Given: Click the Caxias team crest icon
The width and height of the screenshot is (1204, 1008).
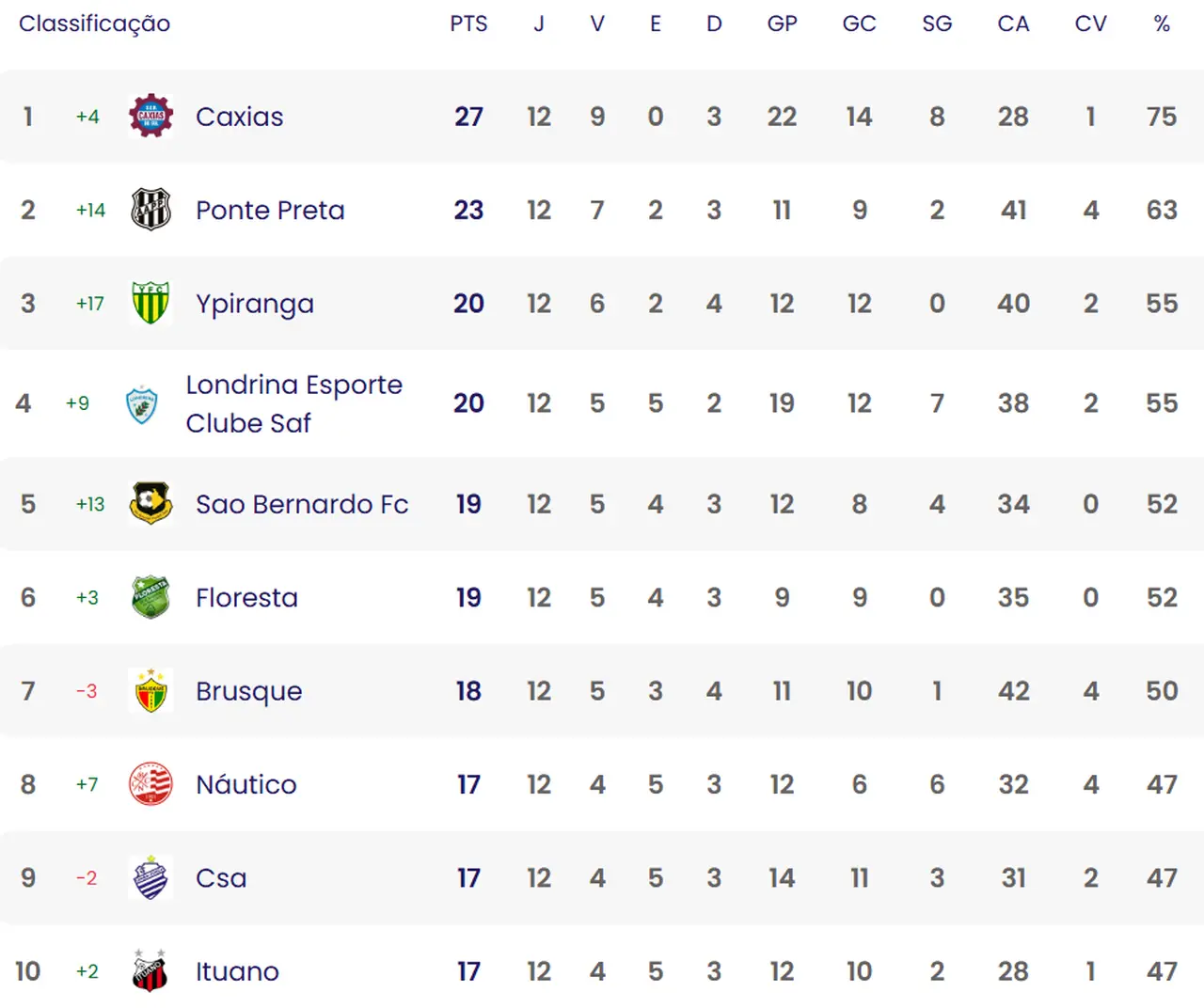Looking at the screenshot, I should 150,117.
